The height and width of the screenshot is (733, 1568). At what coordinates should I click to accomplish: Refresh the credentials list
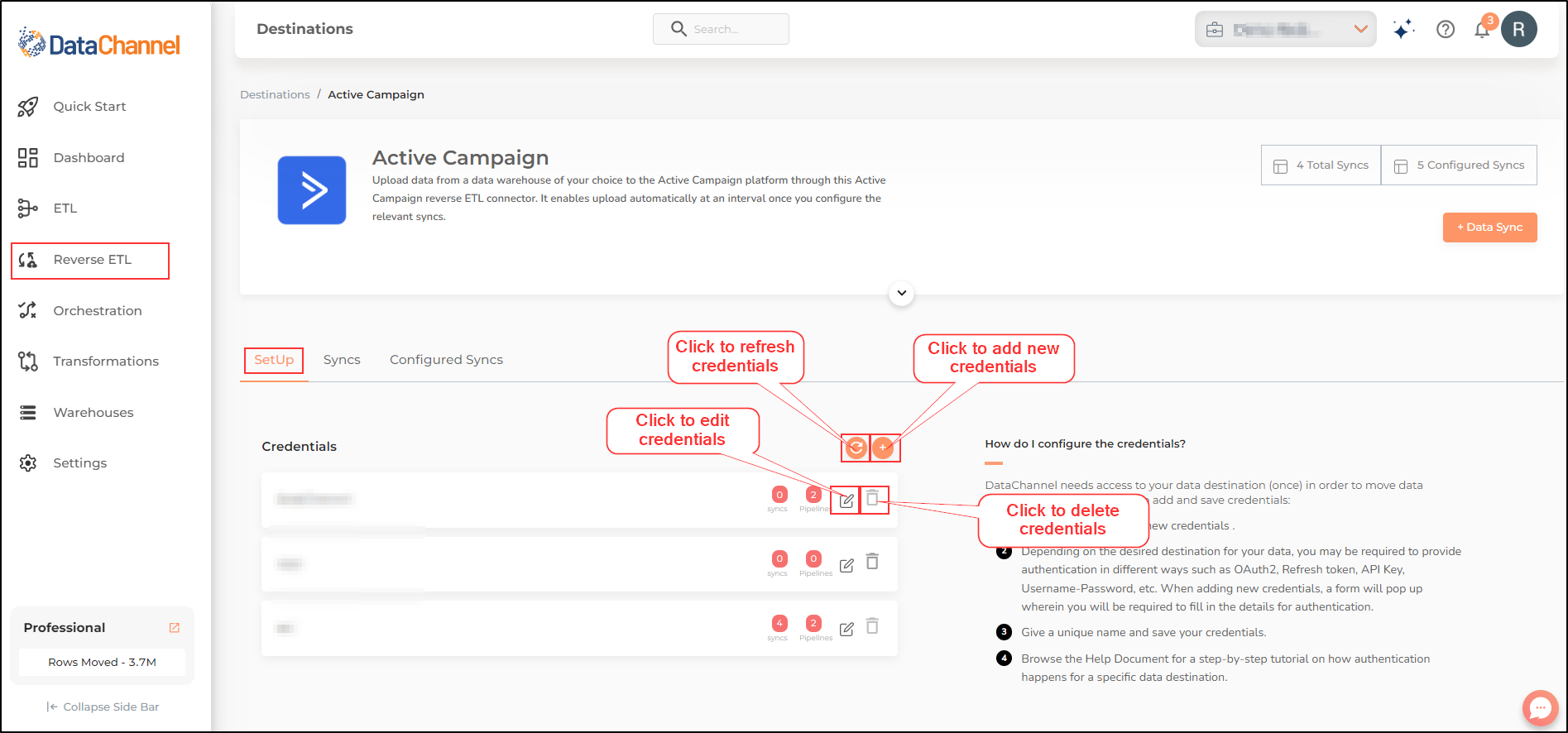856,448
